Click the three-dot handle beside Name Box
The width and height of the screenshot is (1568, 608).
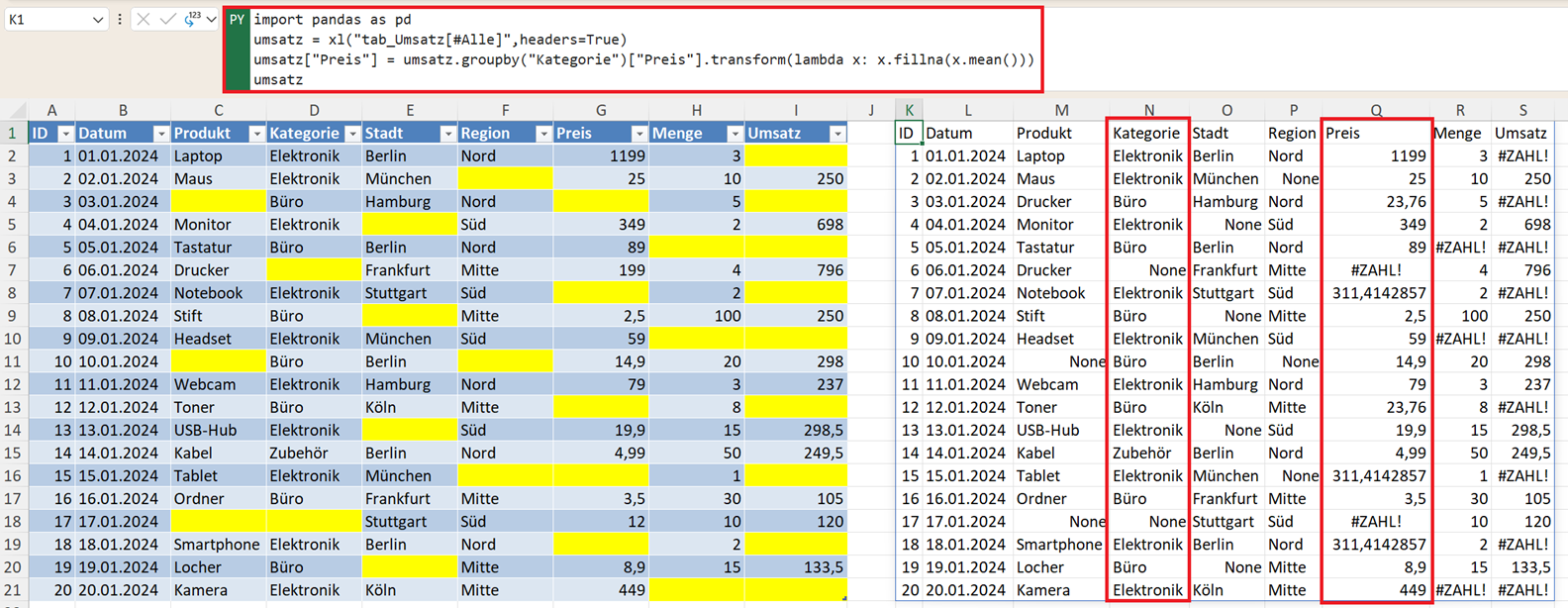120,20
